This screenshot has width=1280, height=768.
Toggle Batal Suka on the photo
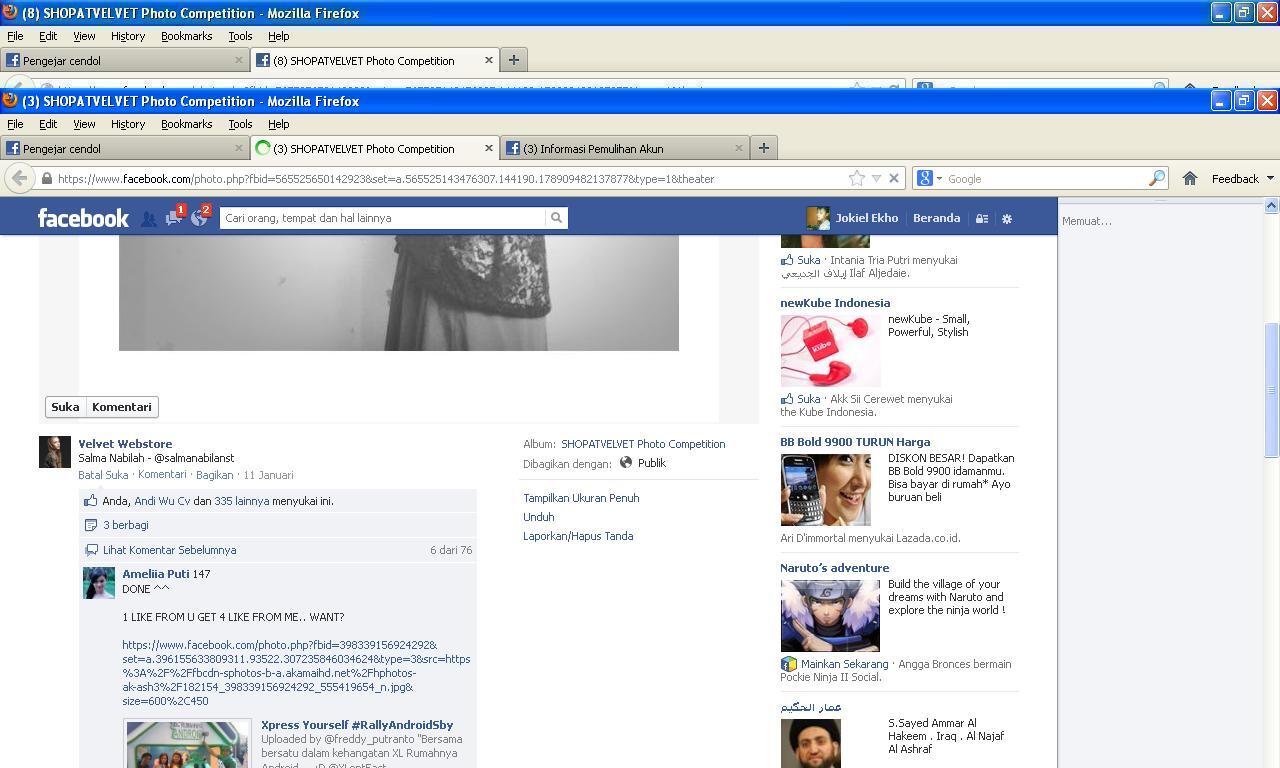[x=103, y=475]
